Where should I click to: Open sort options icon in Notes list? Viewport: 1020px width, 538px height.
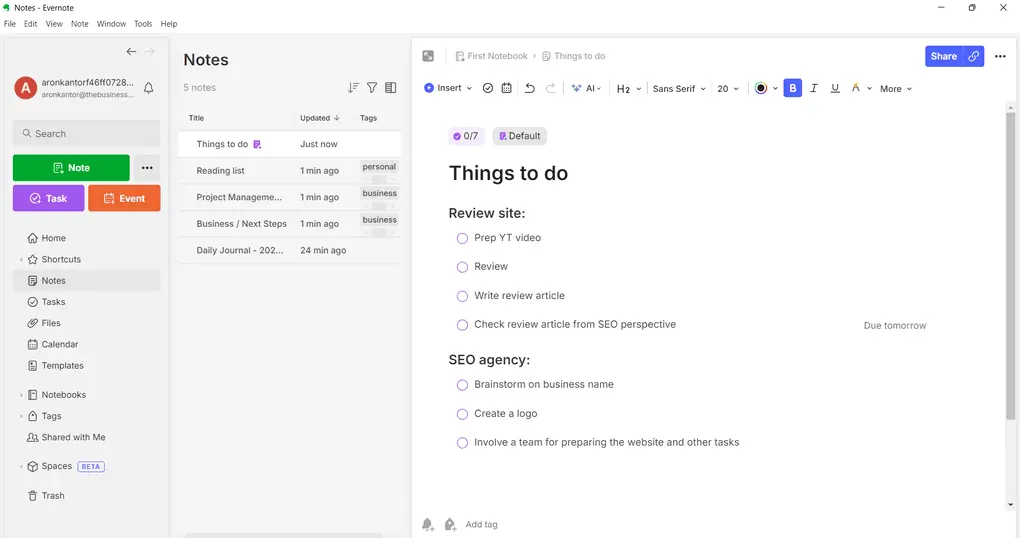[x=353, y=87]
